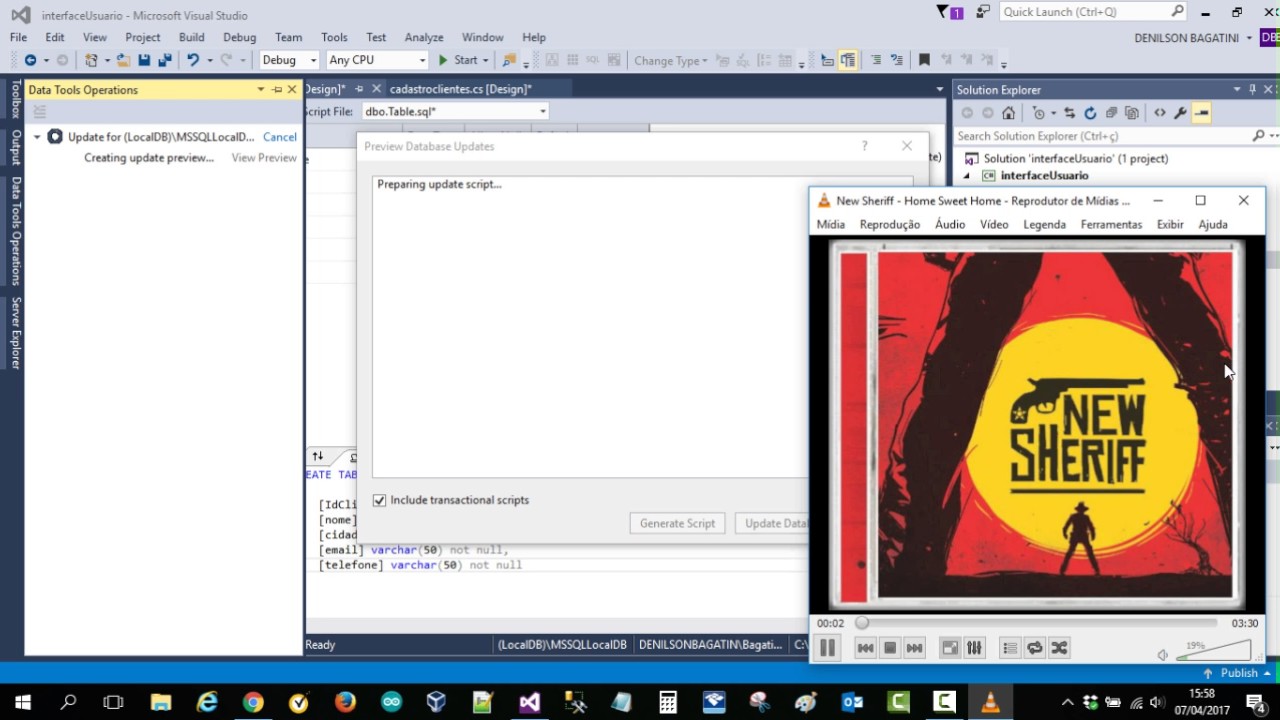Image resolution: width=1280 pixels, height=720 pixels.
Task: Select Solution 'interfaceUsuario' tree item
Action: [x=1076, y=158]
